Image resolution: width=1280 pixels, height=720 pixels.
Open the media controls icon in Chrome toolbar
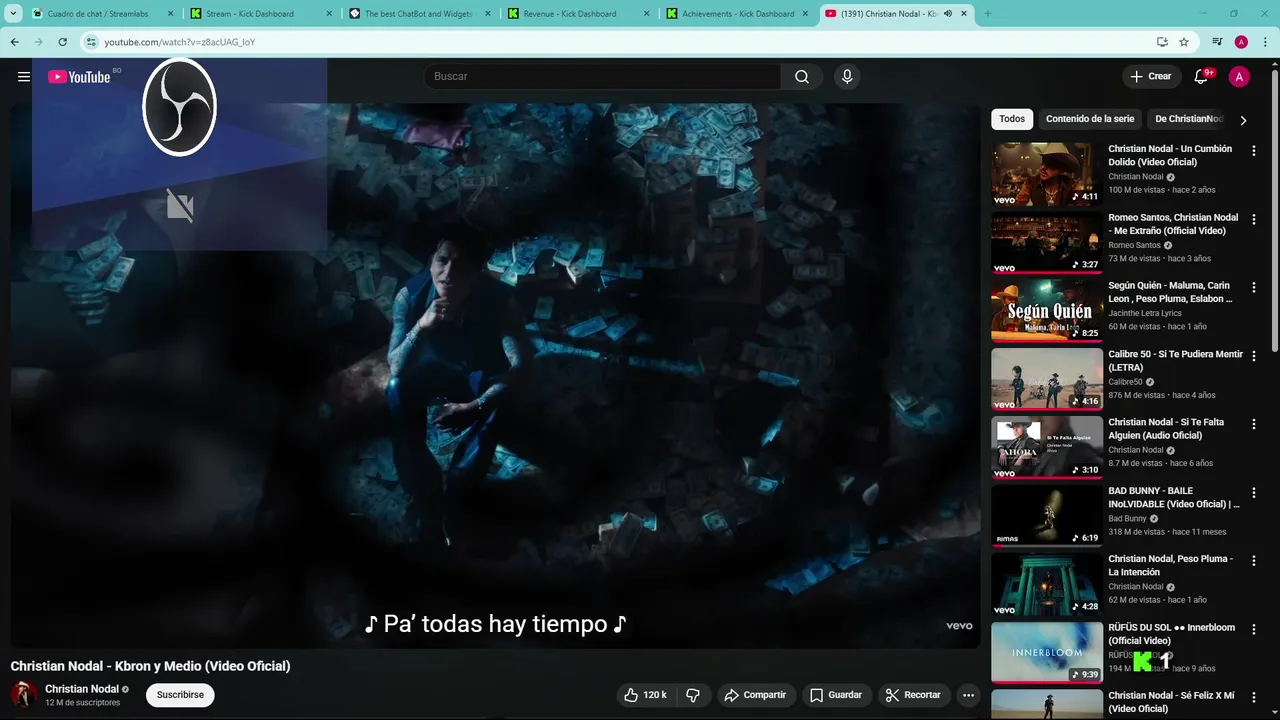pos(1217,42)
